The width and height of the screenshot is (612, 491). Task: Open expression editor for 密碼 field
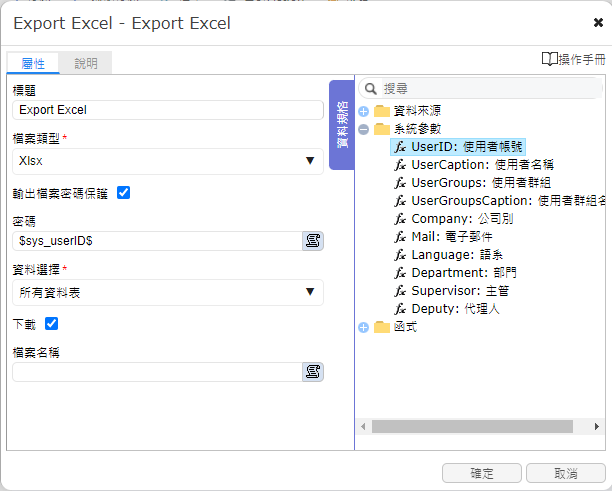pyautogui.click(x=313, y=241)
